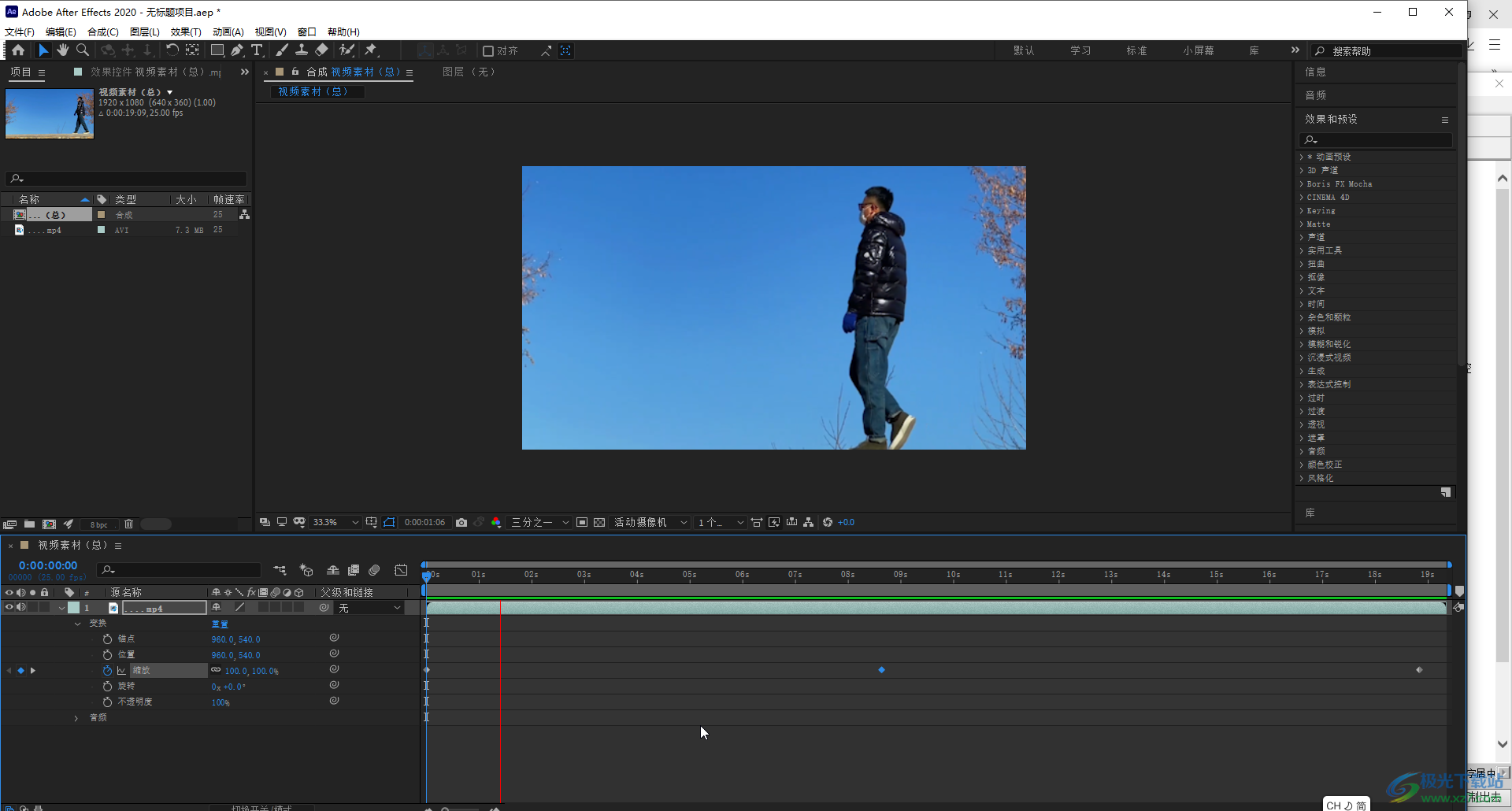Viewport: 1512px width, 811px height.
Task: Click the reset exposure icon
Action: [828, 523]
